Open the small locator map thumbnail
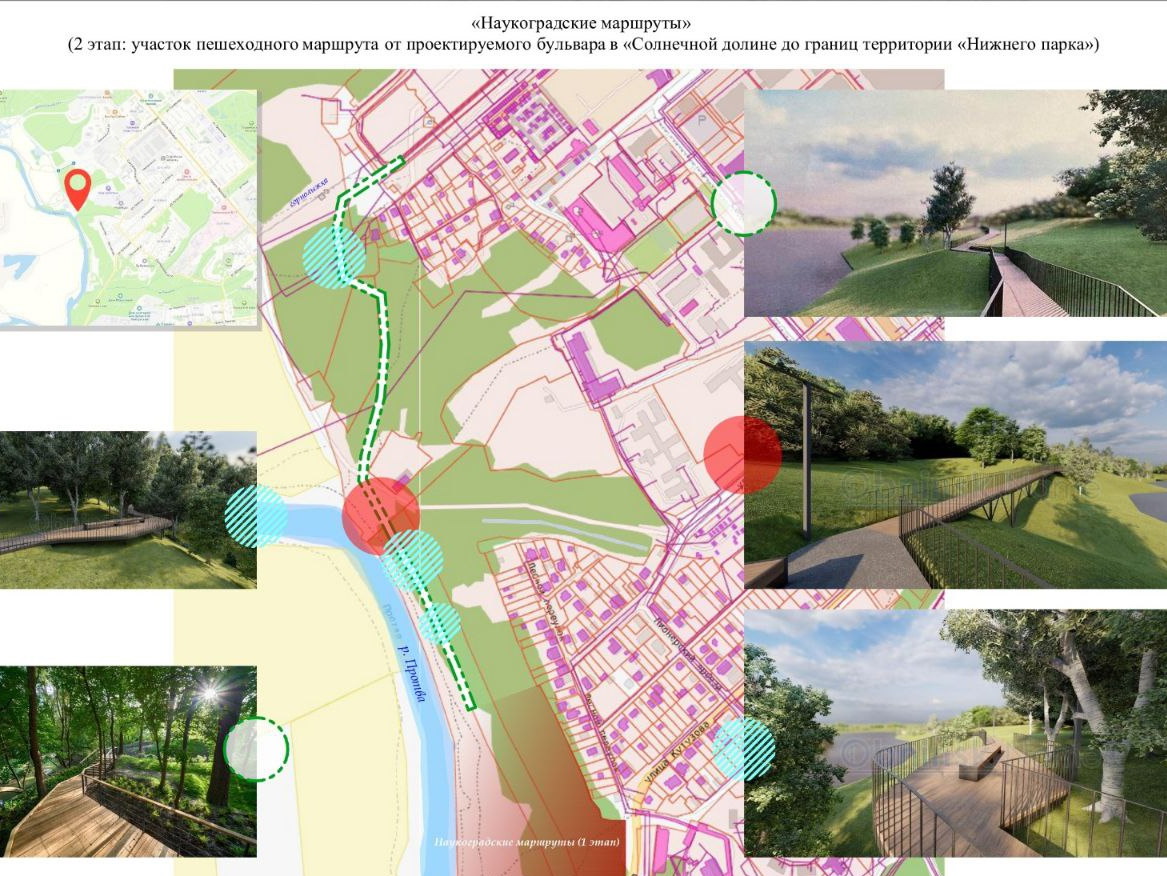 point(128,208)
